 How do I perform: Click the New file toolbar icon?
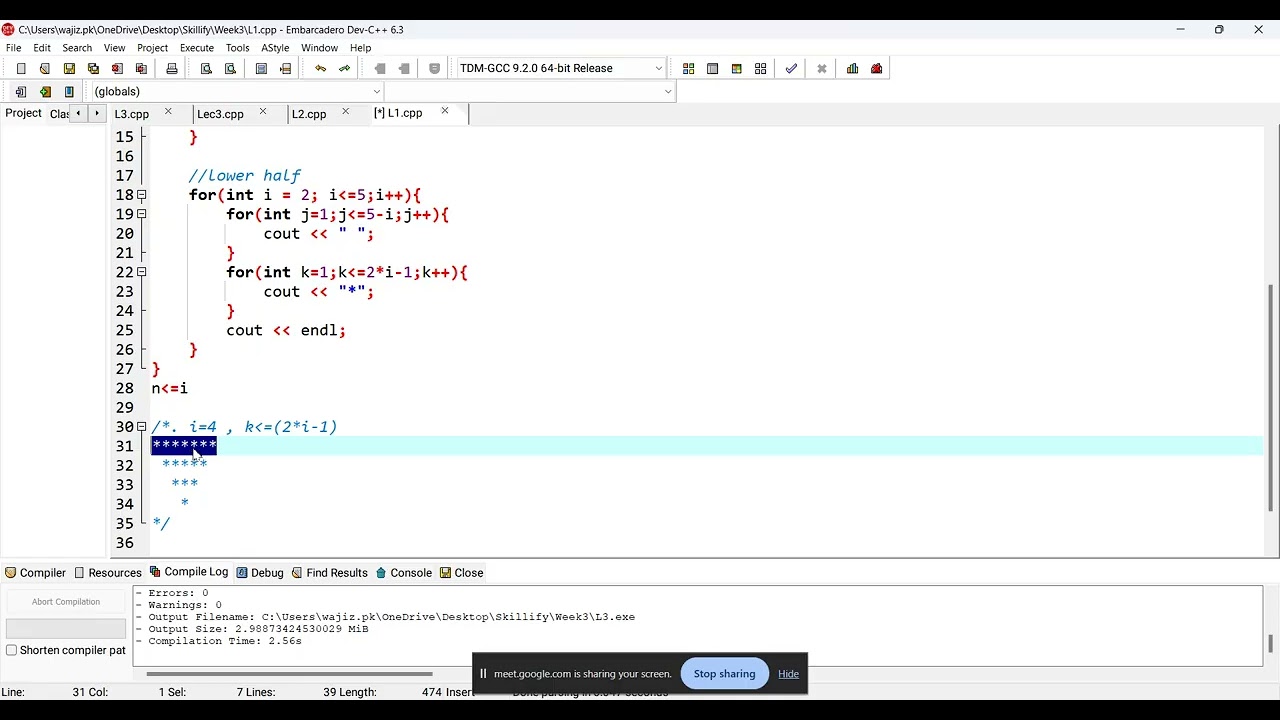click(x=21, y=68)
